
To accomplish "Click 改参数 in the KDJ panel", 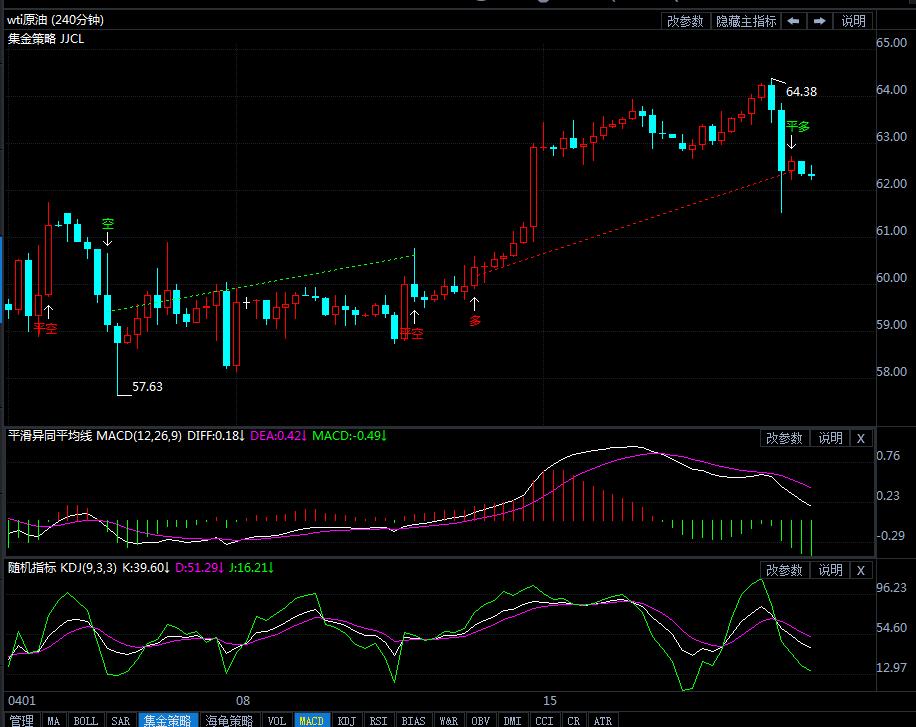I will (x=784, y=570).
